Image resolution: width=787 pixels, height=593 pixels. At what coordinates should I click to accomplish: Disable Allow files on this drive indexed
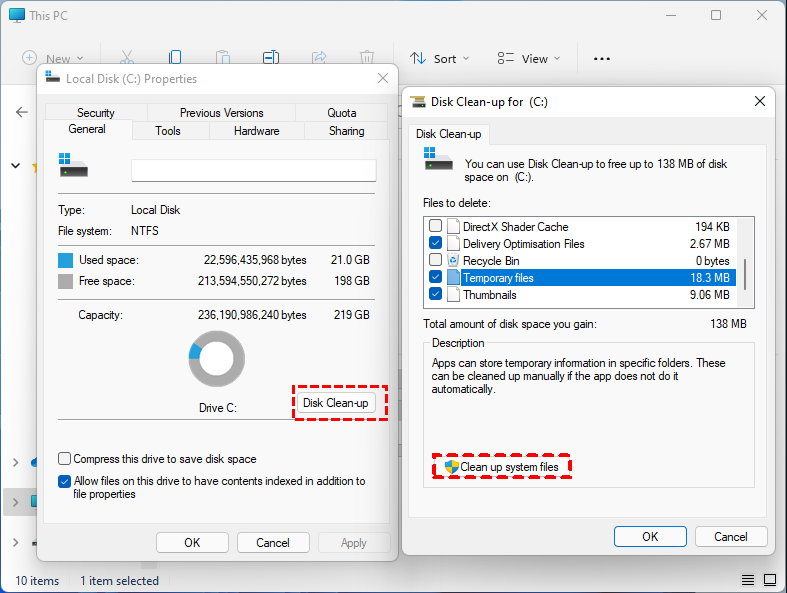tap(64, 482)
